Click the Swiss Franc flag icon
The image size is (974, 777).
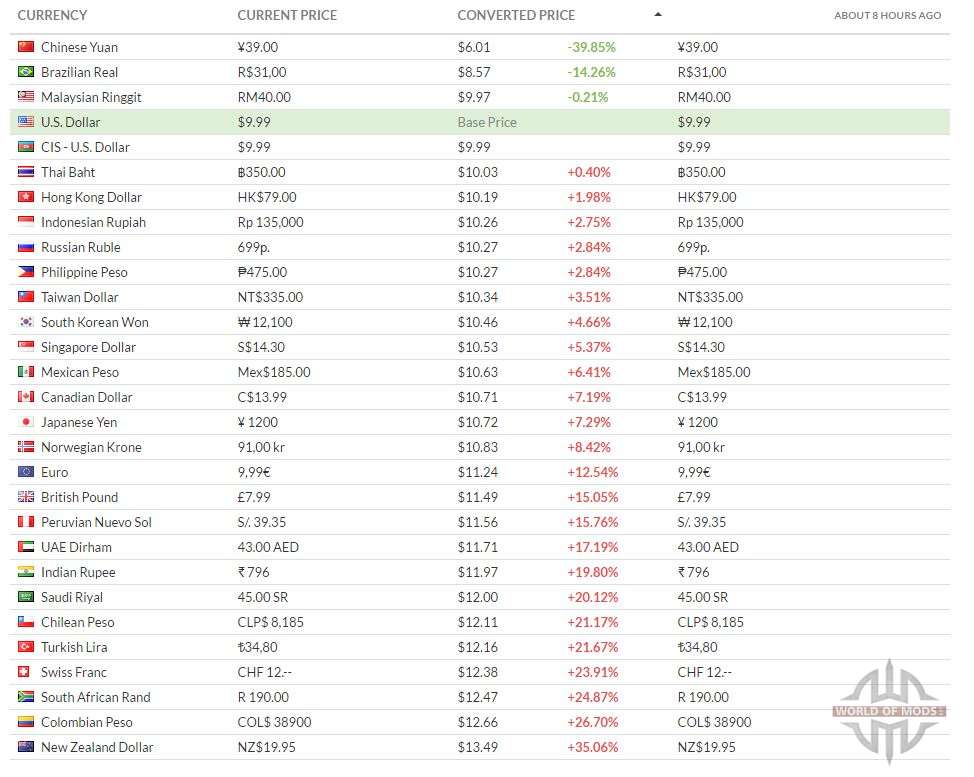[x=24, y=671]
